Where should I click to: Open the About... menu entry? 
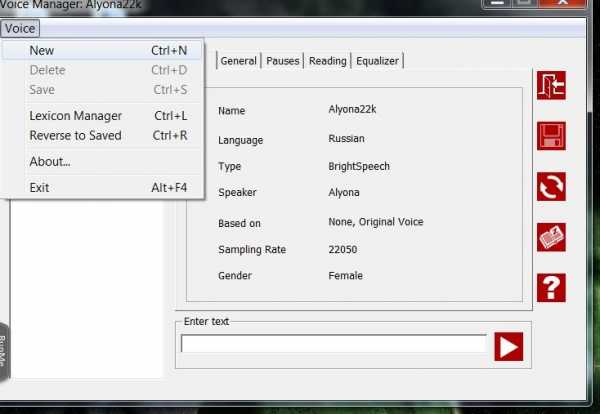point(50,161)
